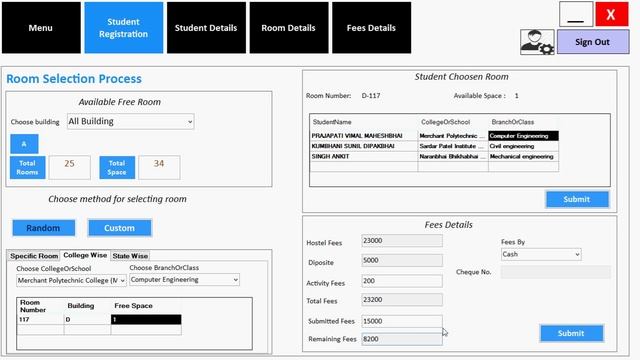Click the Hostel Fees field
Viewport: 640px width, 360px height.
tap(402, 241)
